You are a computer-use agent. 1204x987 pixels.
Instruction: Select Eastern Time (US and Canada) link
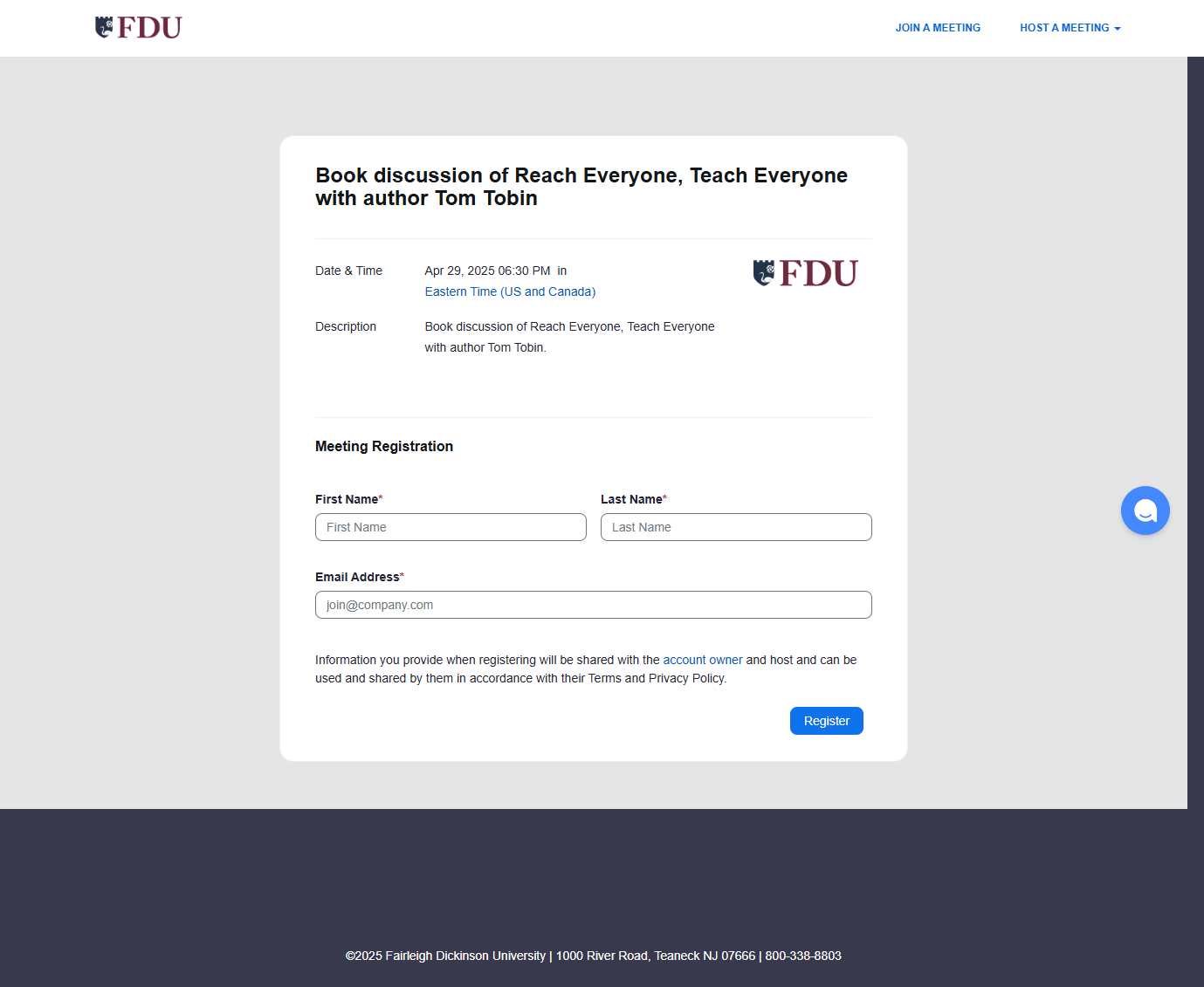510,291
